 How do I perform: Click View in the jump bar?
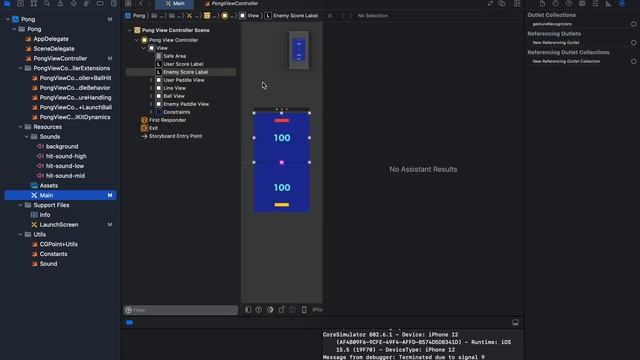(249, 16)
